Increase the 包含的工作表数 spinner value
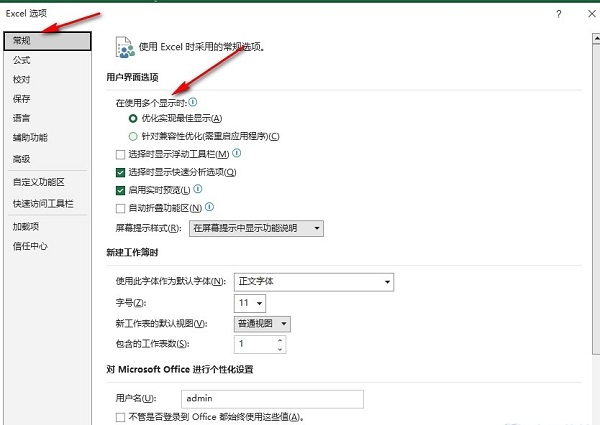The height and width of the screenshot is (425, 600). tap(281, 340)
